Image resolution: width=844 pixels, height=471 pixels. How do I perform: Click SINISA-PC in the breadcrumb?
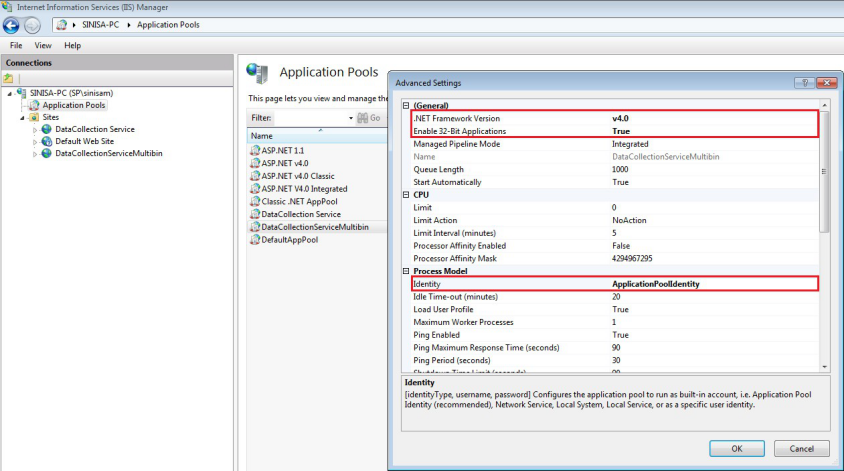click(x=101, y=25)
